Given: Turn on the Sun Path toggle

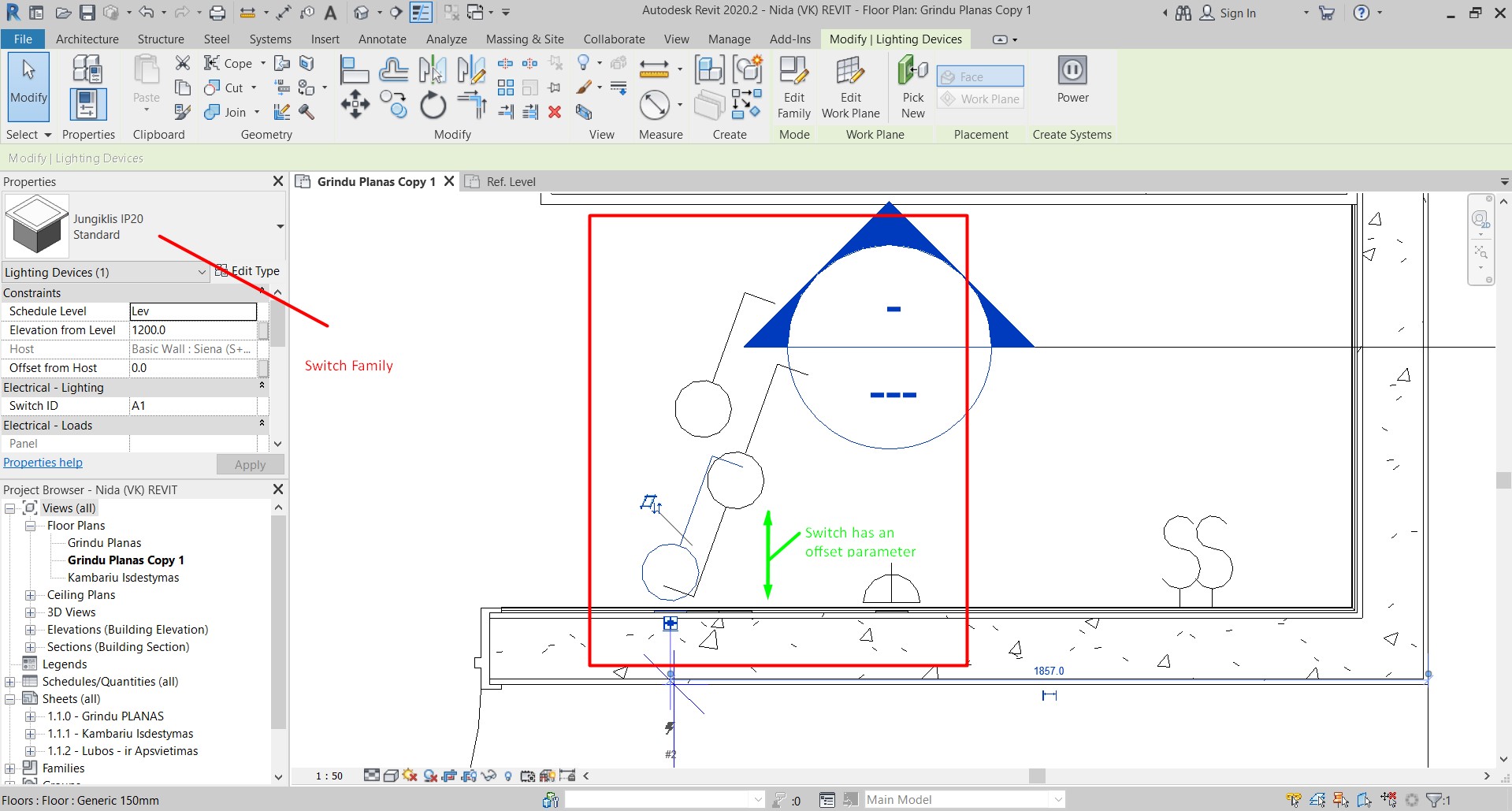Looking at the screenshot, I should pos(409,776).
